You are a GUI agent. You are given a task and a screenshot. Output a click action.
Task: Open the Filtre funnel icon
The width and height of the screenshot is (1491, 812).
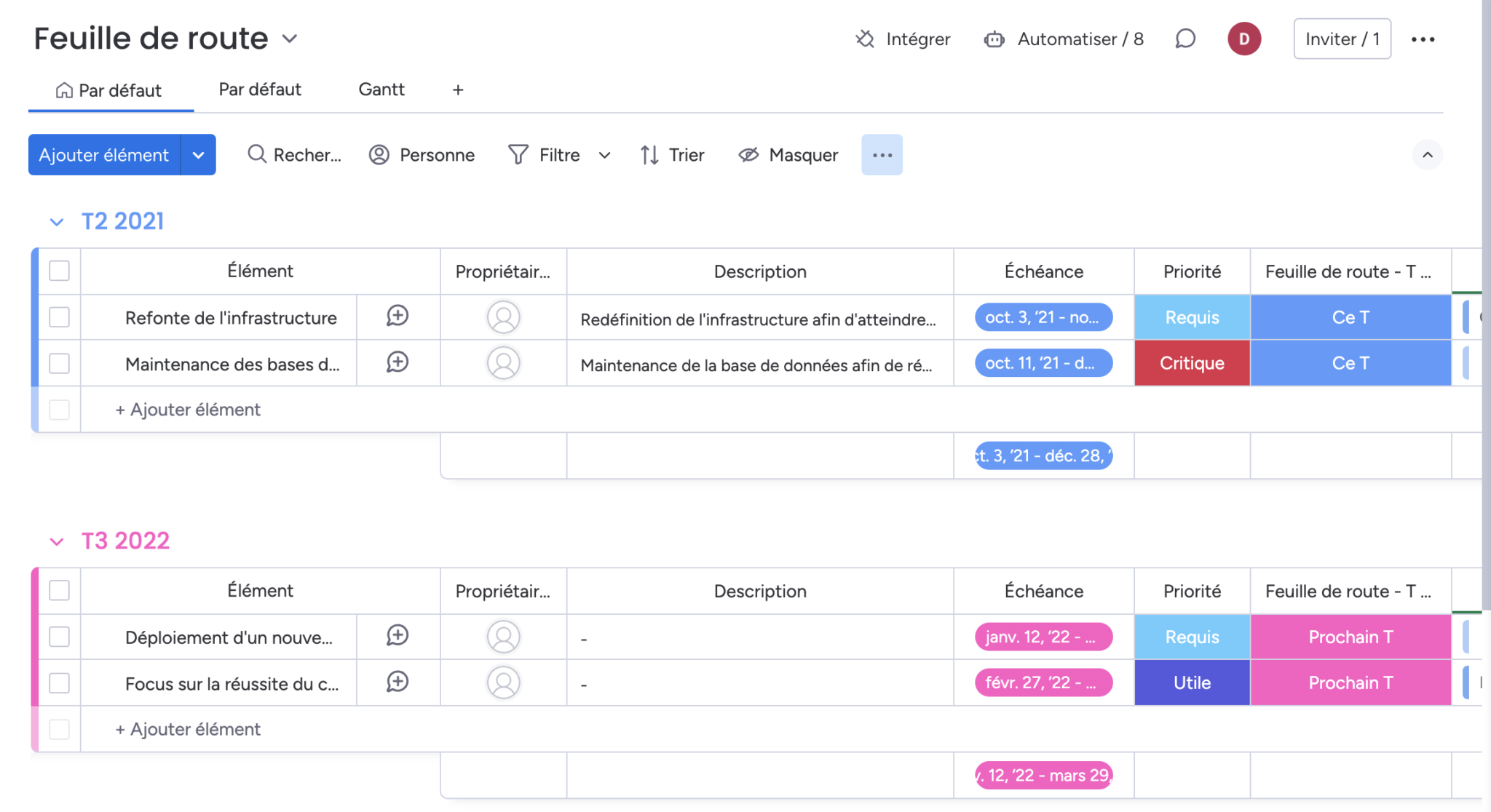point(518,154)
